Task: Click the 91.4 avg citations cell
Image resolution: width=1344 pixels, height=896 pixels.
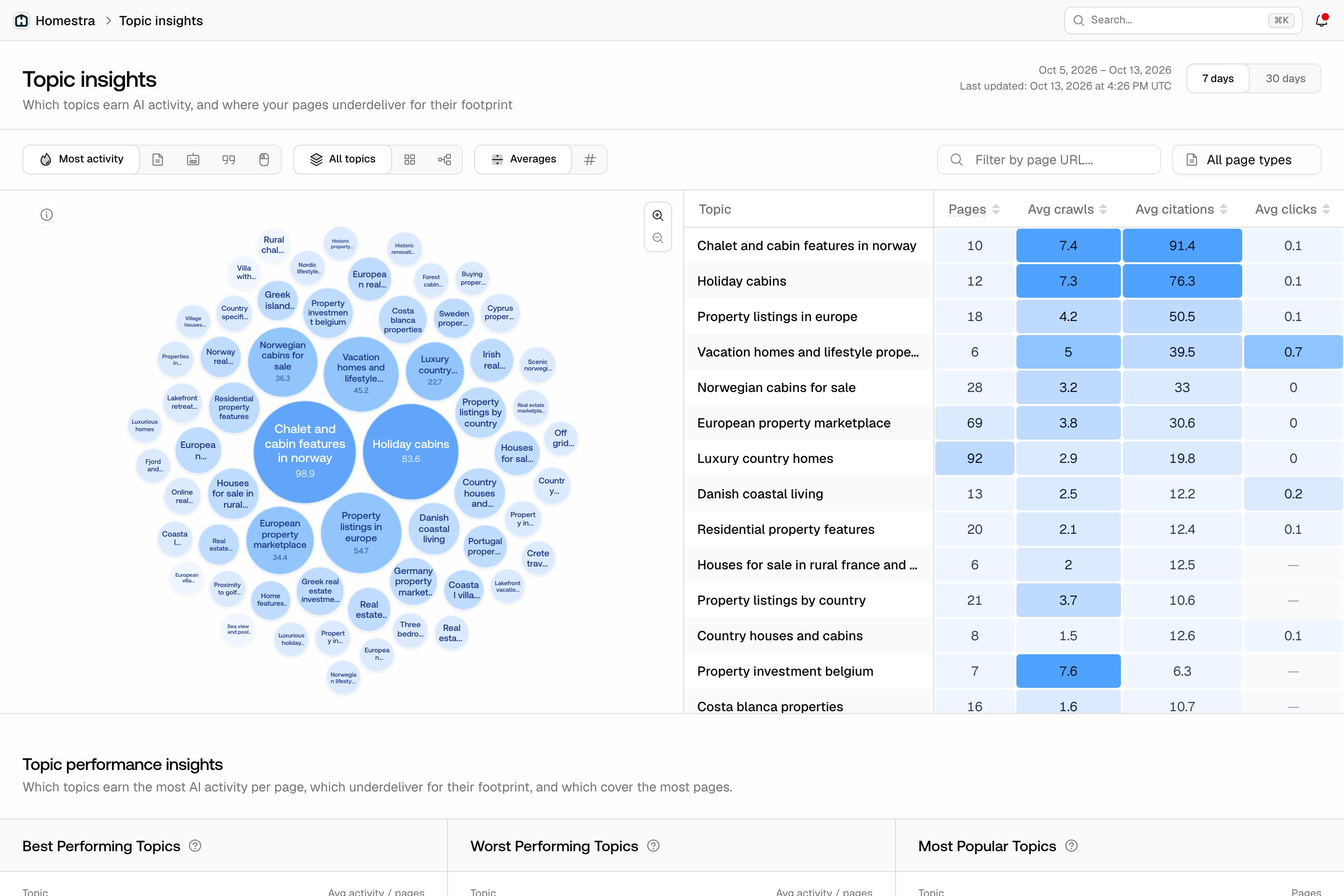Action: [1182, 246]
